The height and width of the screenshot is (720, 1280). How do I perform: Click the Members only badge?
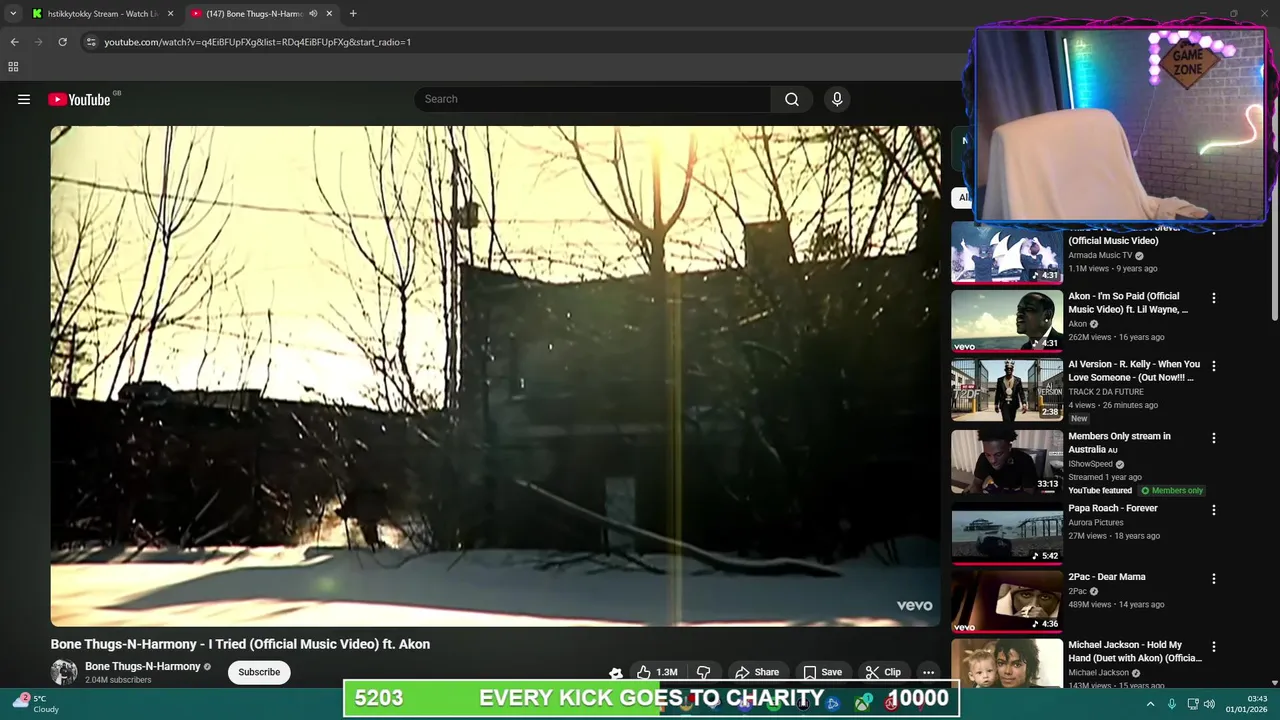click(1172, 491)
